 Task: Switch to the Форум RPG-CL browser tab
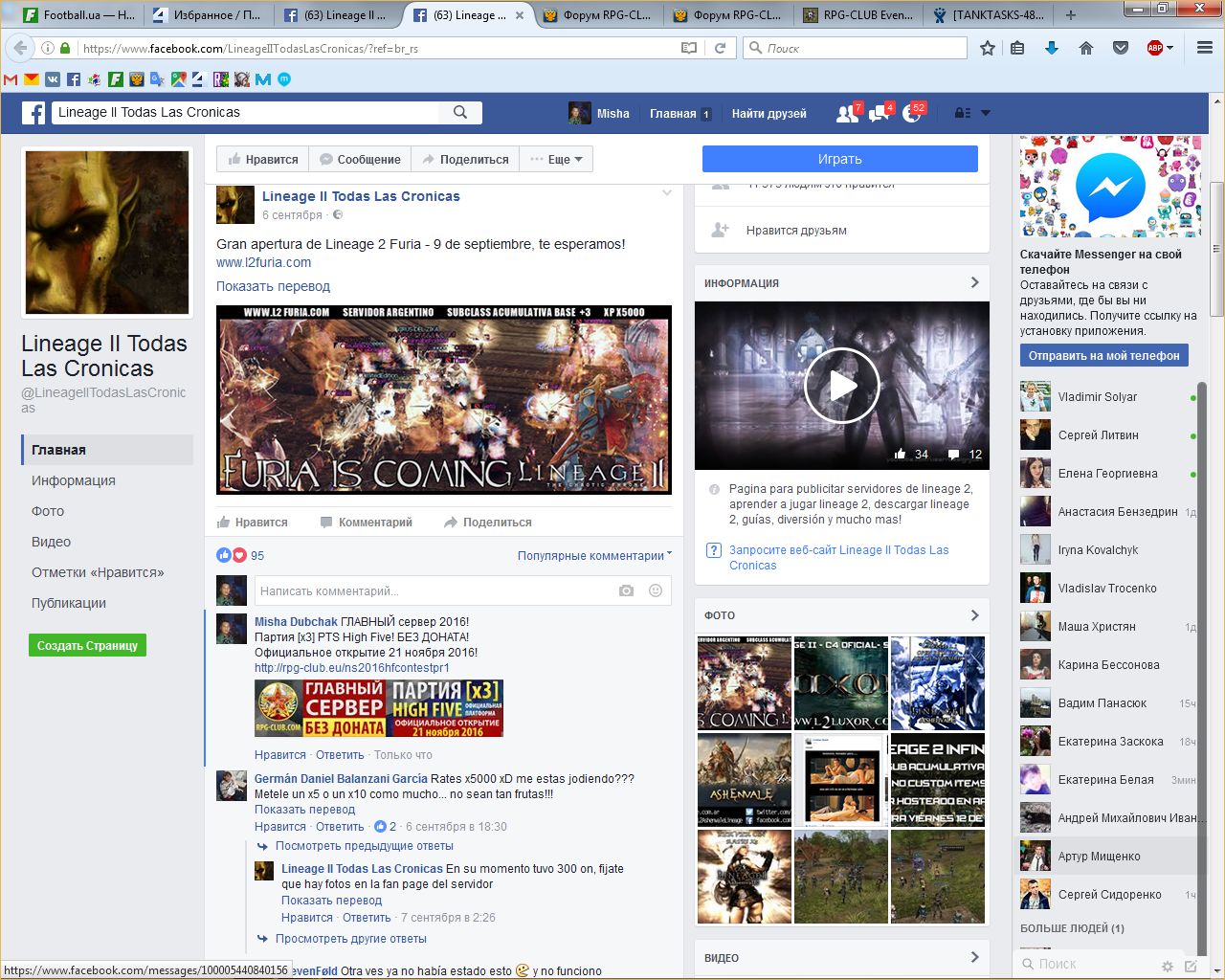pos(595,15)
